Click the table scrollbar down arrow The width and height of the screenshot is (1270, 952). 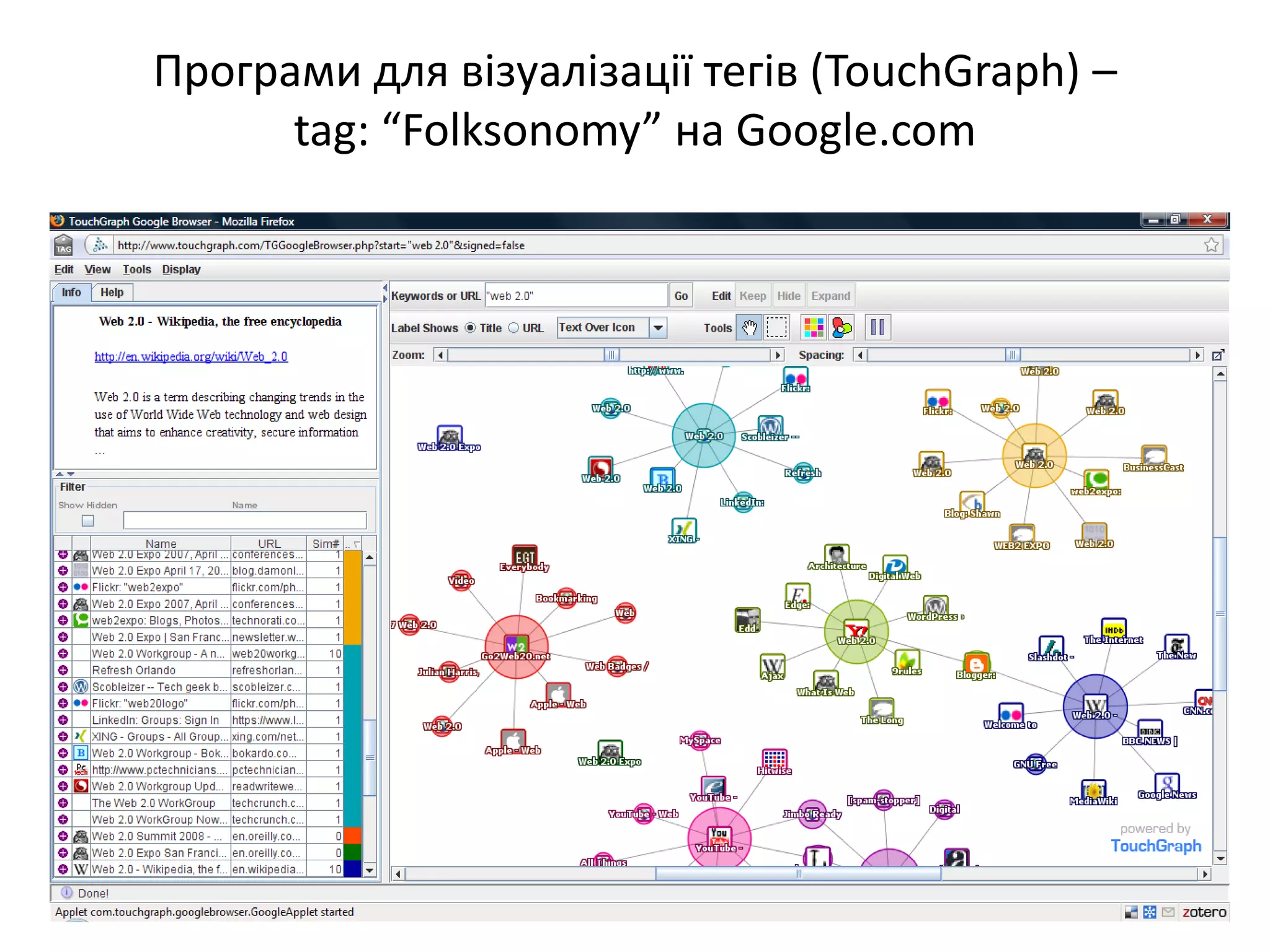pos(370,870)
